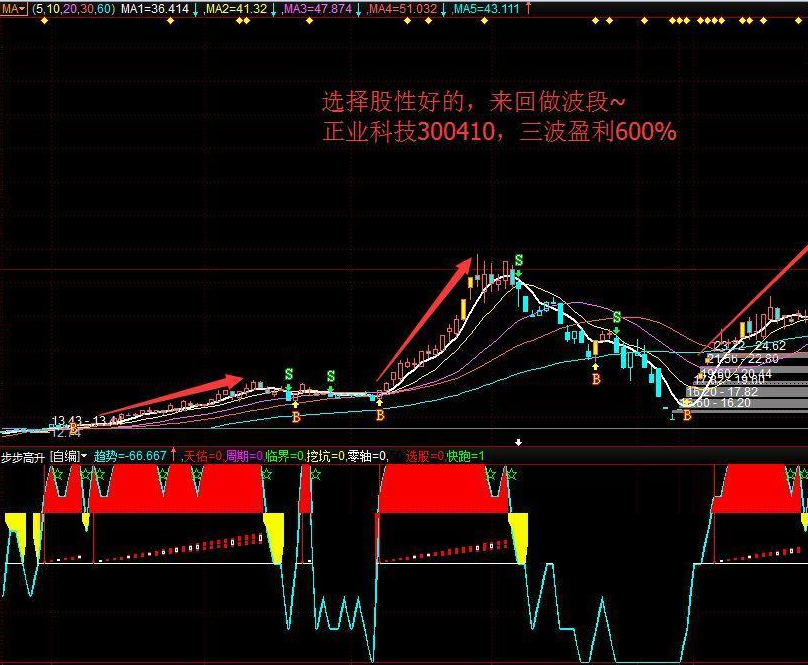Select the MA1=36.414 value
The image size is (808, 665).
[x=155, y=9]
